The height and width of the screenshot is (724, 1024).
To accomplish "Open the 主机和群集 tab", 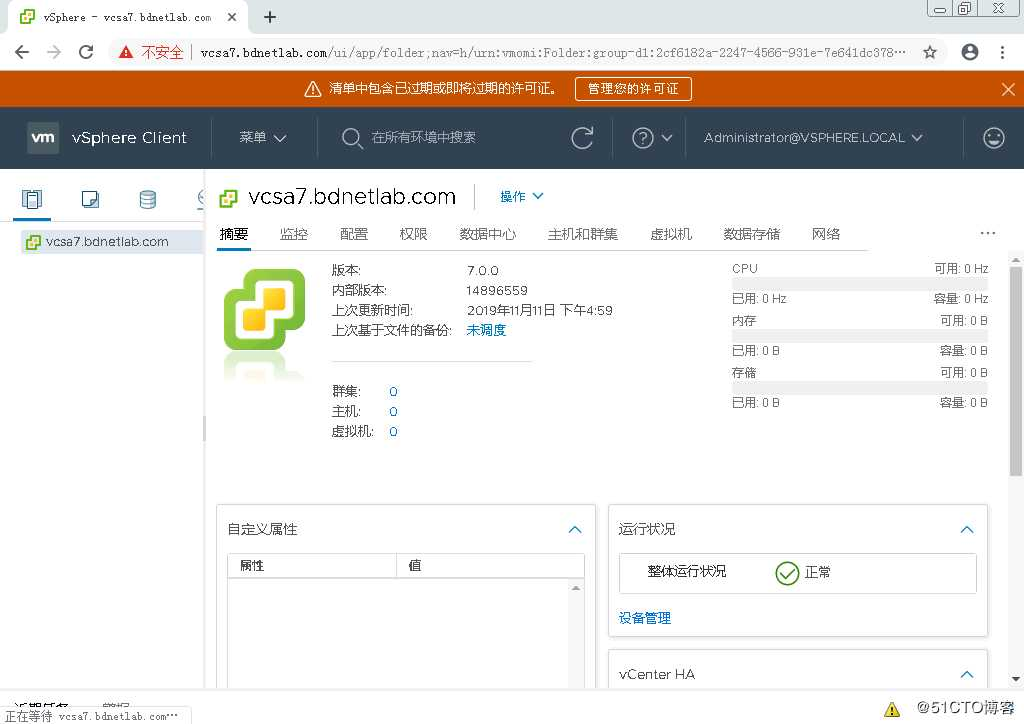I will (x=583, y=234).
